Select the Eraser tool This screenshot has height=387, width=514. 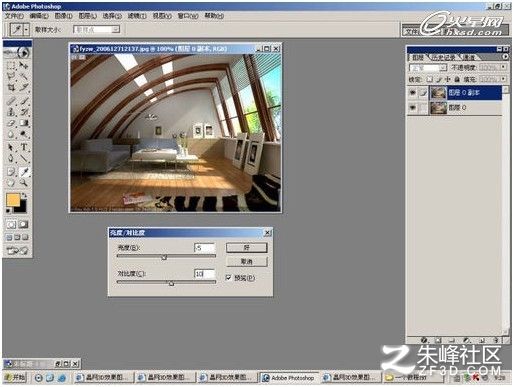click(11, 123)
